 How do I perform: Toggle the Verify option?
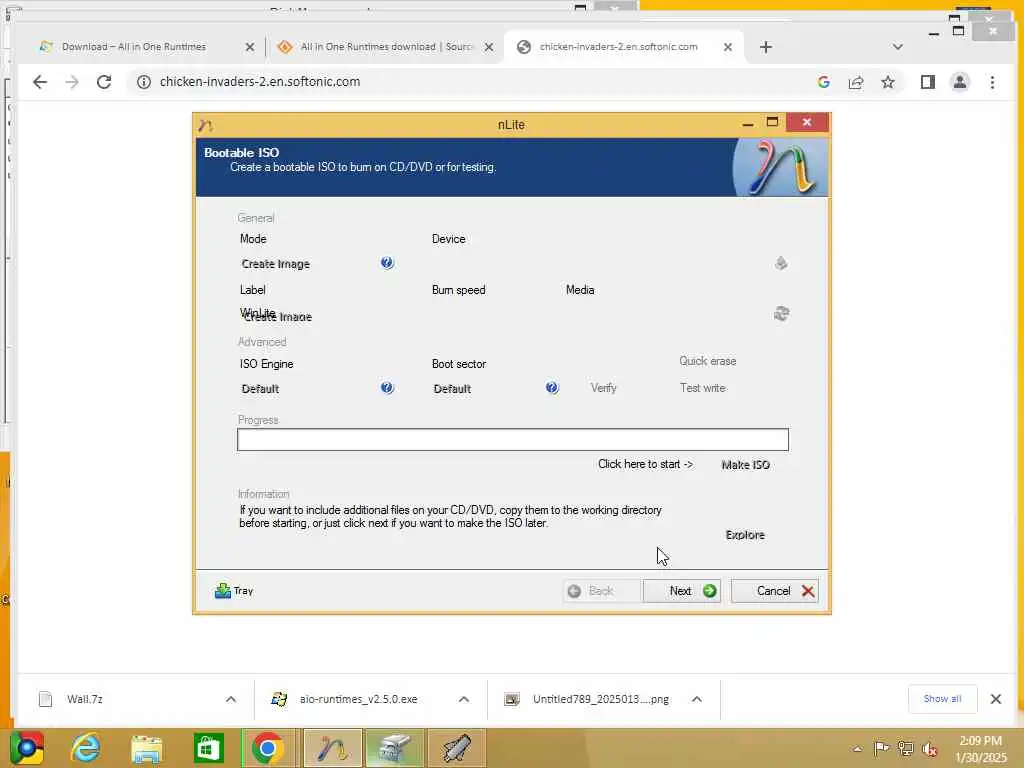[x=603, y=388]
